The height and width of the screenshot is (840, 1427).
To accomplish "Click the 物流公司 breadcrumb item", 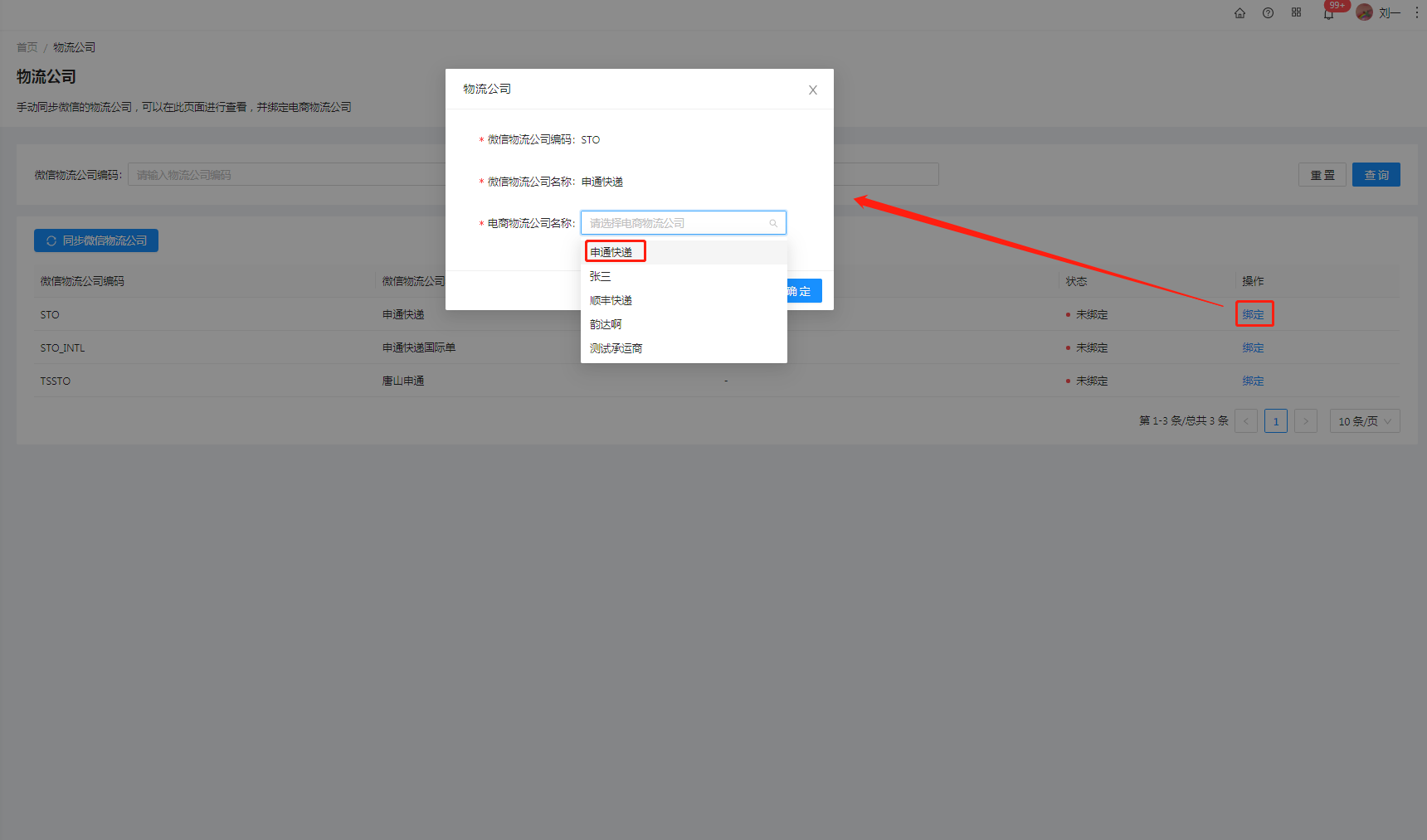I will (x=75, y=47).
